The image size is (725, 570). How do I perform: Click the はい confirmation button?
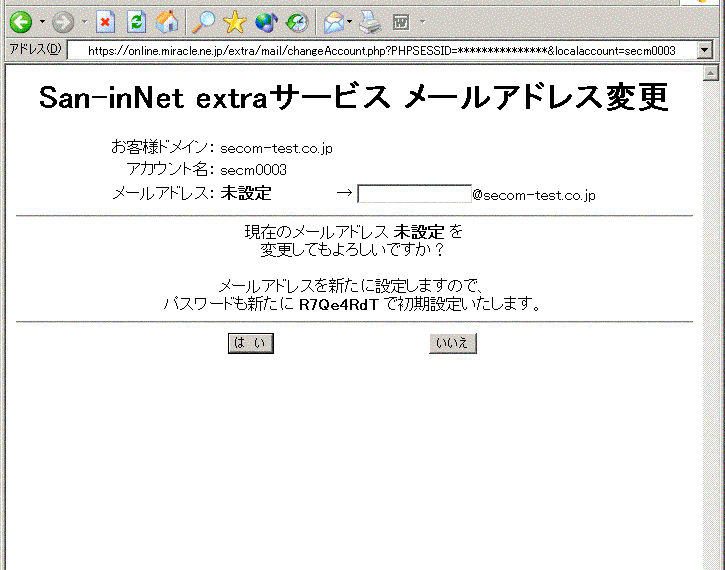pos(250,344)
